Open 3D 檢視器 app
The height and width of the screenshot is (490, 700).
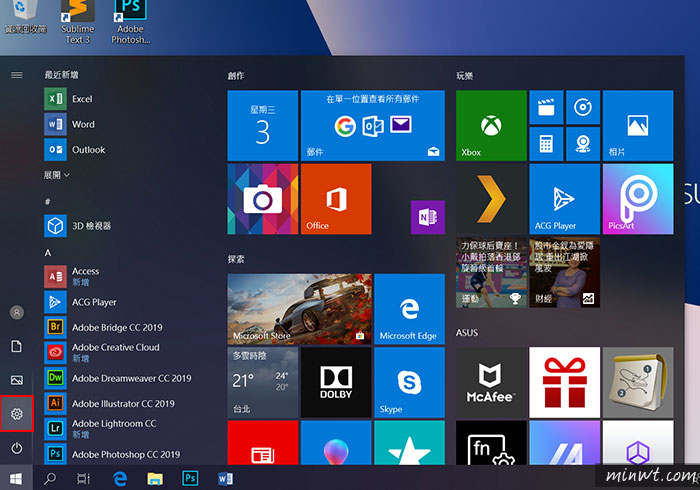coord(78,226)
